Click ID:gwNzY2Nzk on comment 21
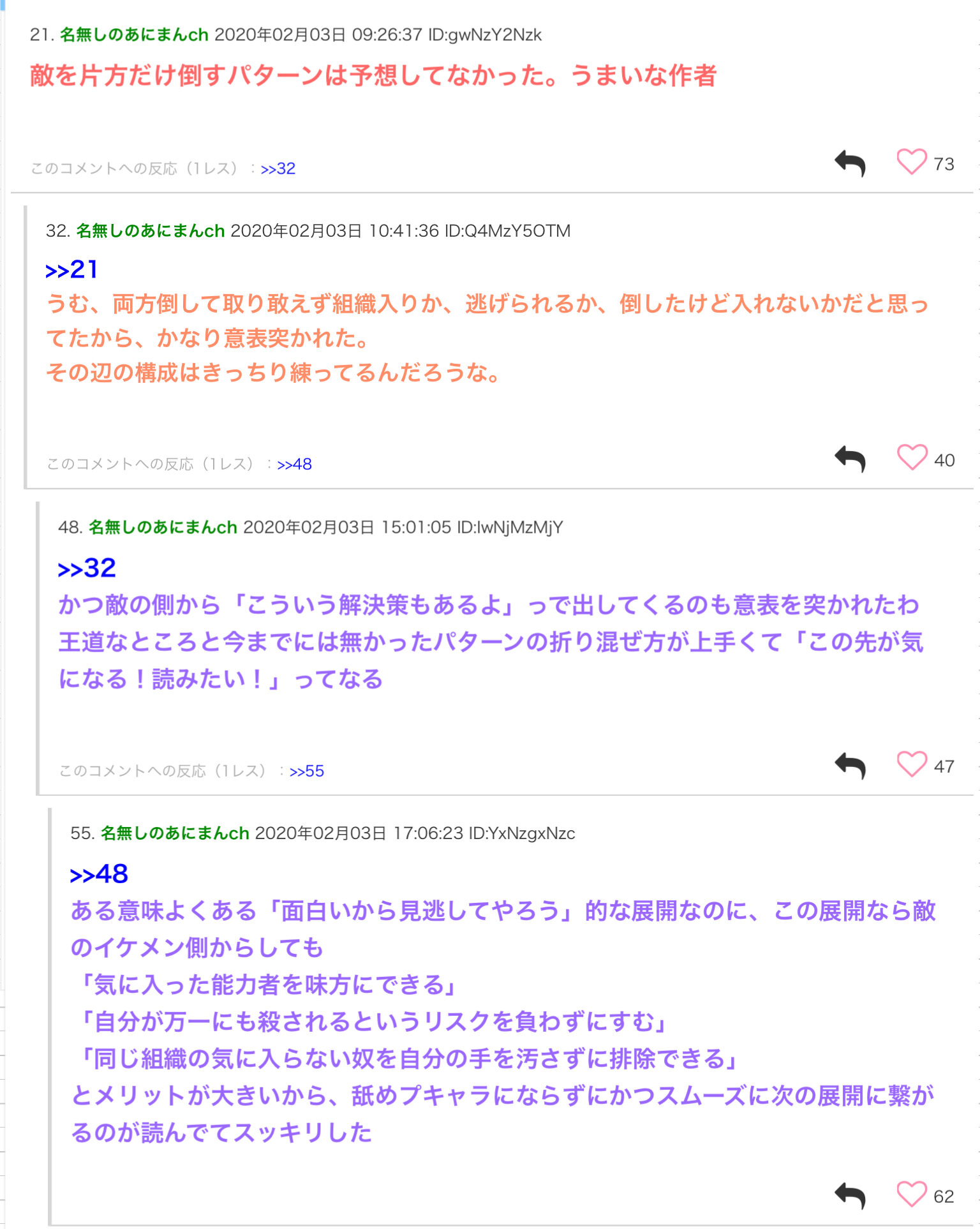Viewport: 980px width, 1229px height. (x=485, y=34)
